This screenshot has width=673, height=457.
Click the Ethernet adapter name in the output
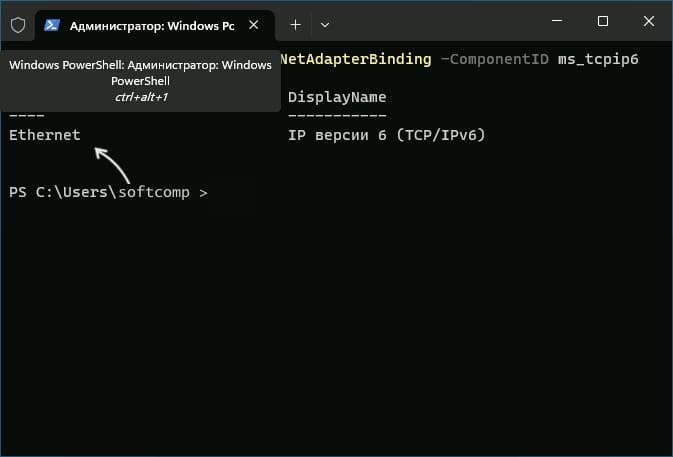pyautogui.click(x=45, y=135)
